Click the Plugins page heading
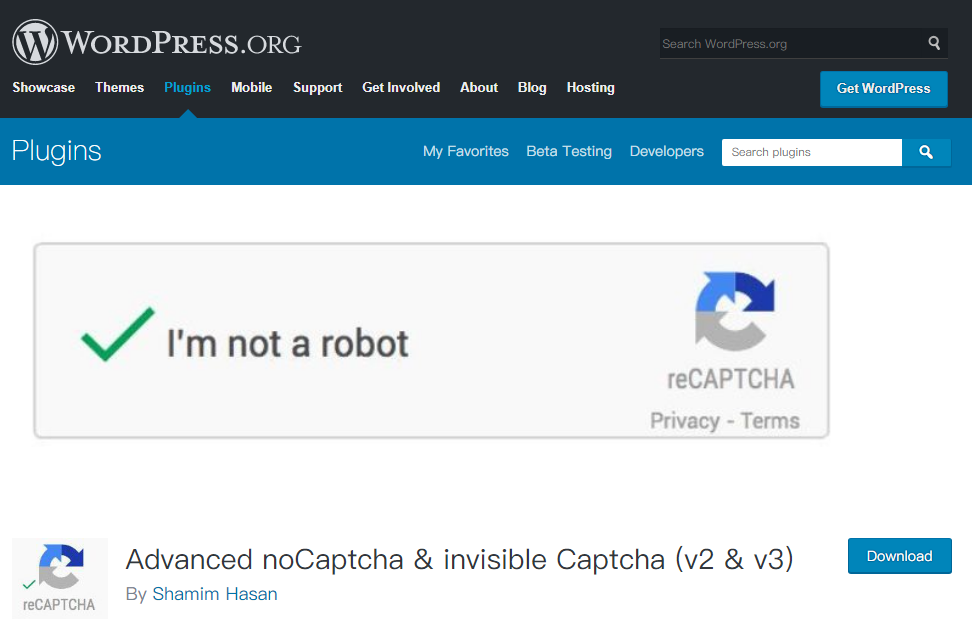972x619 pixels. coord(56,151)
